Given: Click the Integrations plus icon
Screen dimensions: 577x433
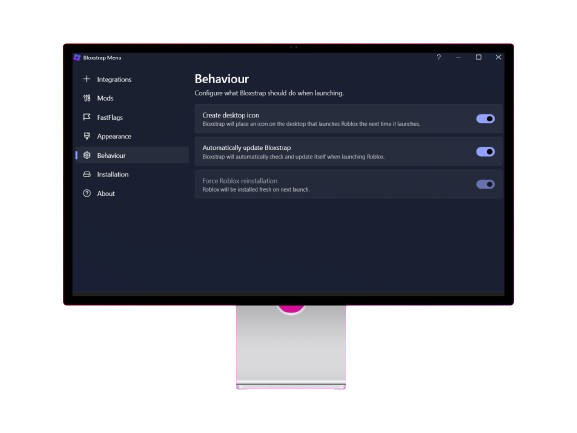Looking at the screenshot, I should pos(86,79).
